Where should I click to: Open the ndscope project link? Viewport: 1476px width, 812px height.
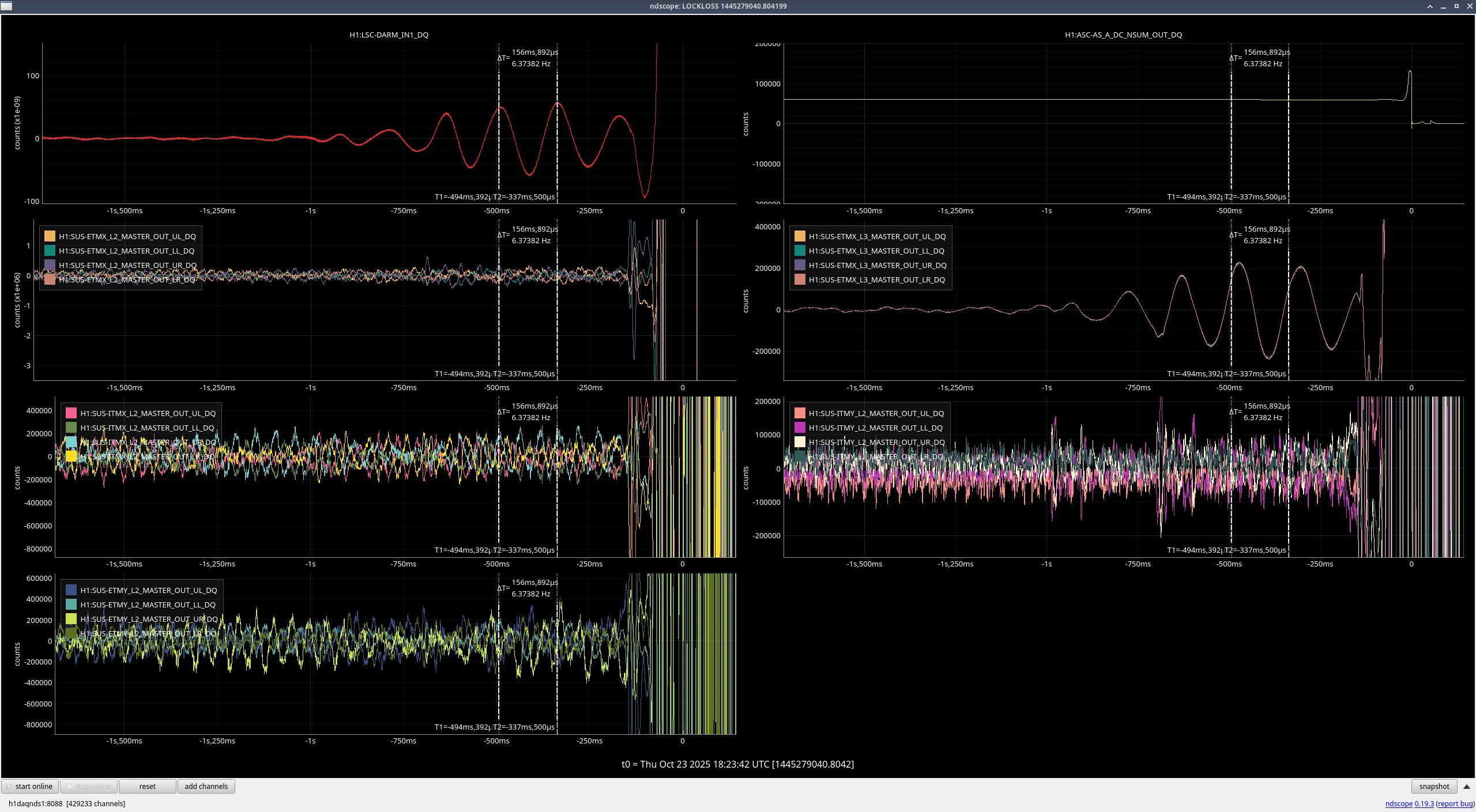[x=1398, y=804]
